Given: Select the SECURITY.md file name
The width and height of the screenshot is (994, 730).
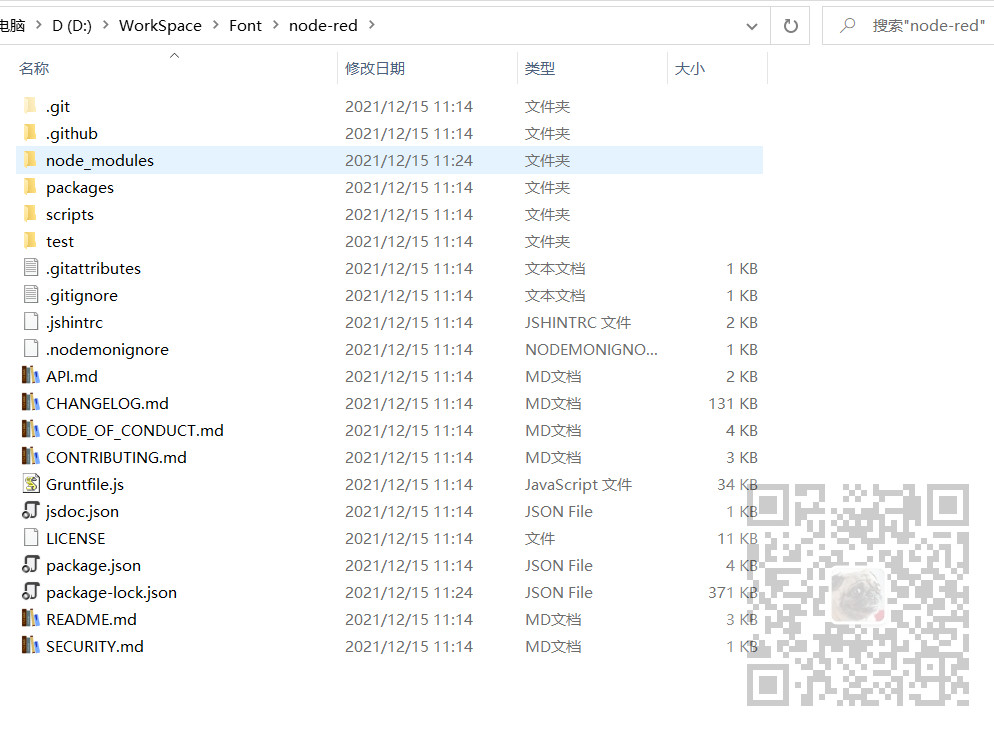Looking at the screenshot, I should point(94,646).
